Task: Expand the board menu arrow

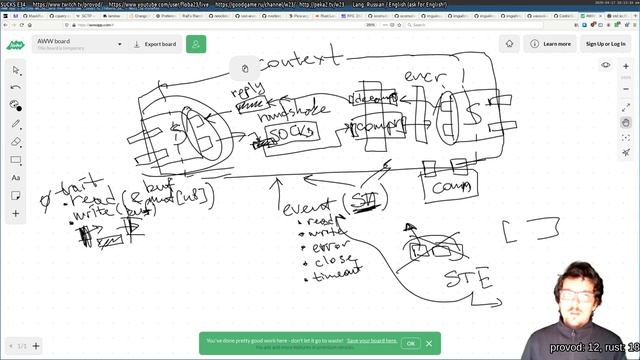Action: (x=120, y=44)
